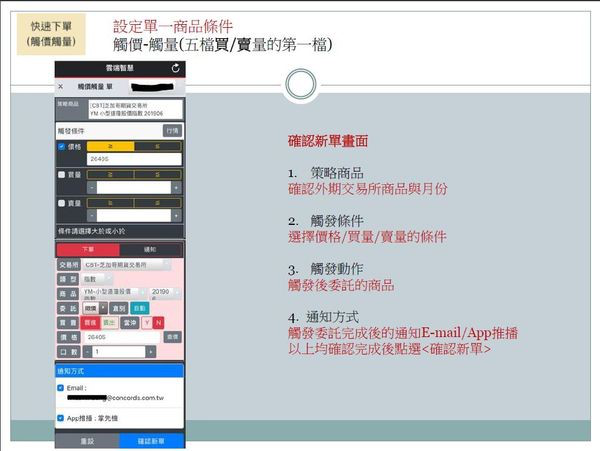Image resolution: width=600 pixels, height=451 pixels.
Task: Click the 口數 quantity field showing 1
Action: pos(119,352)
